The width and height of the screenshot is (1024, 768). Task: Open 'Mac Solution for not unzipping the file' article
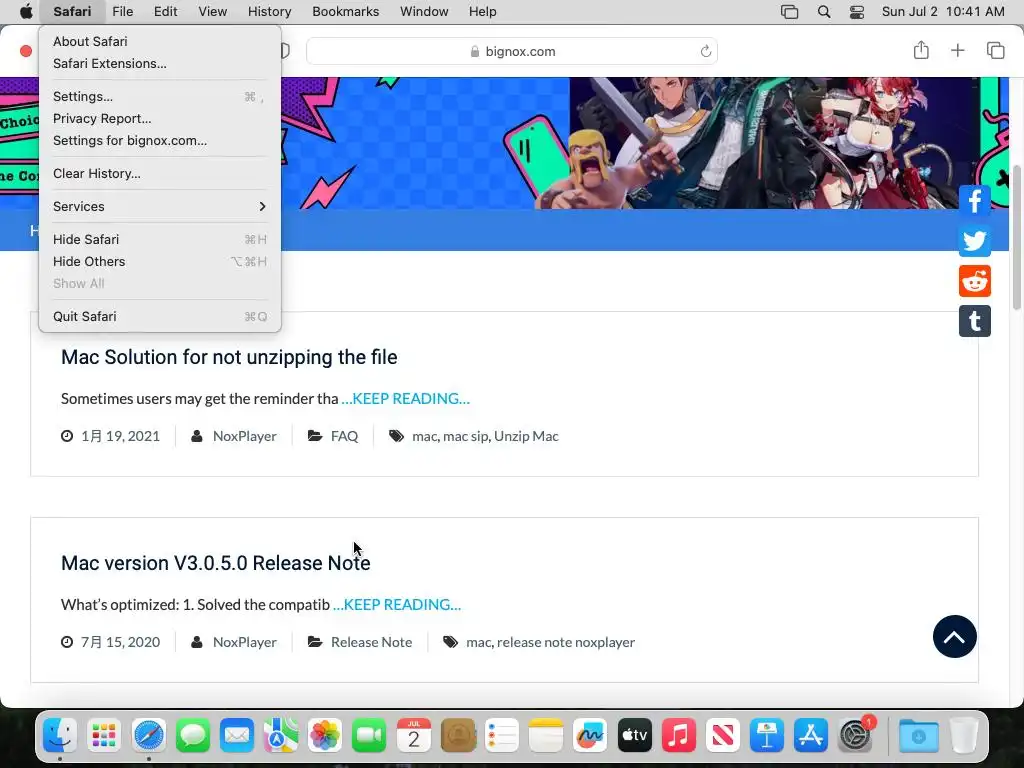coord(229,357)
